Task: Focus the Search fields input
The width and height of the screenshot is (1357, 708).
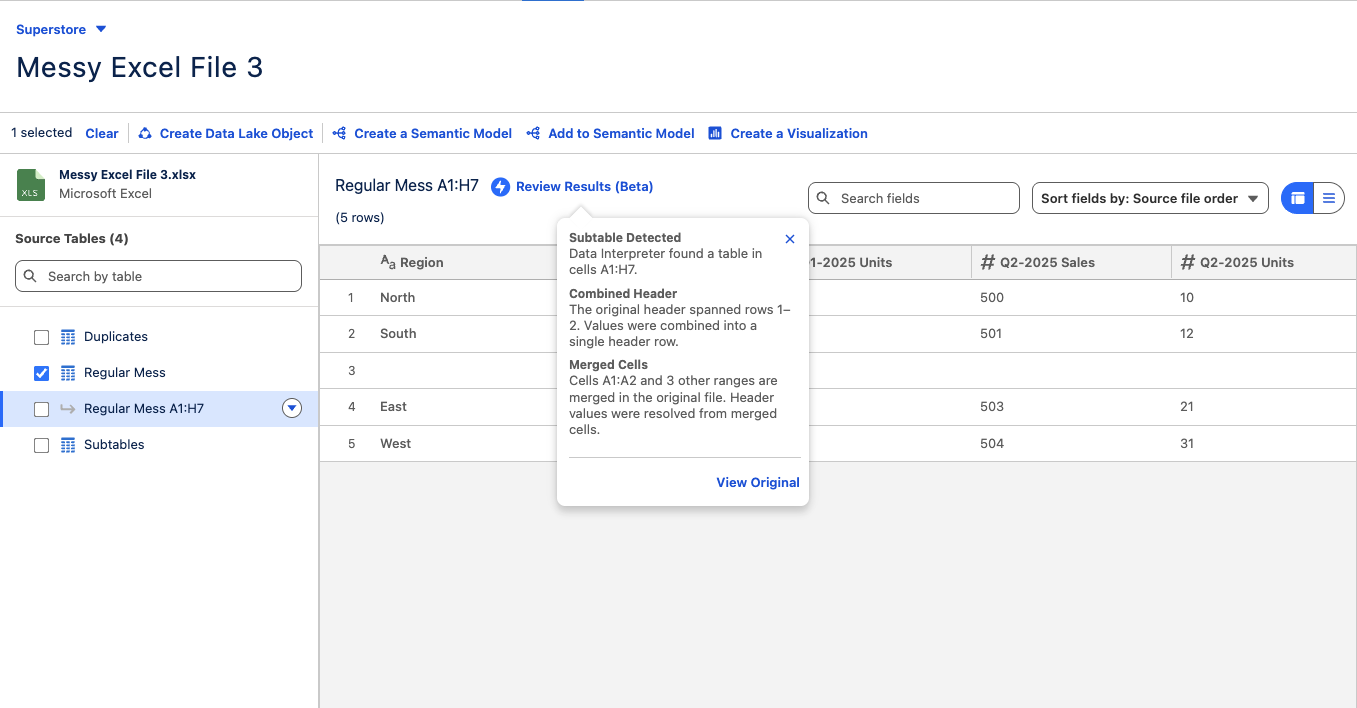Action: [x=914, y=198]
